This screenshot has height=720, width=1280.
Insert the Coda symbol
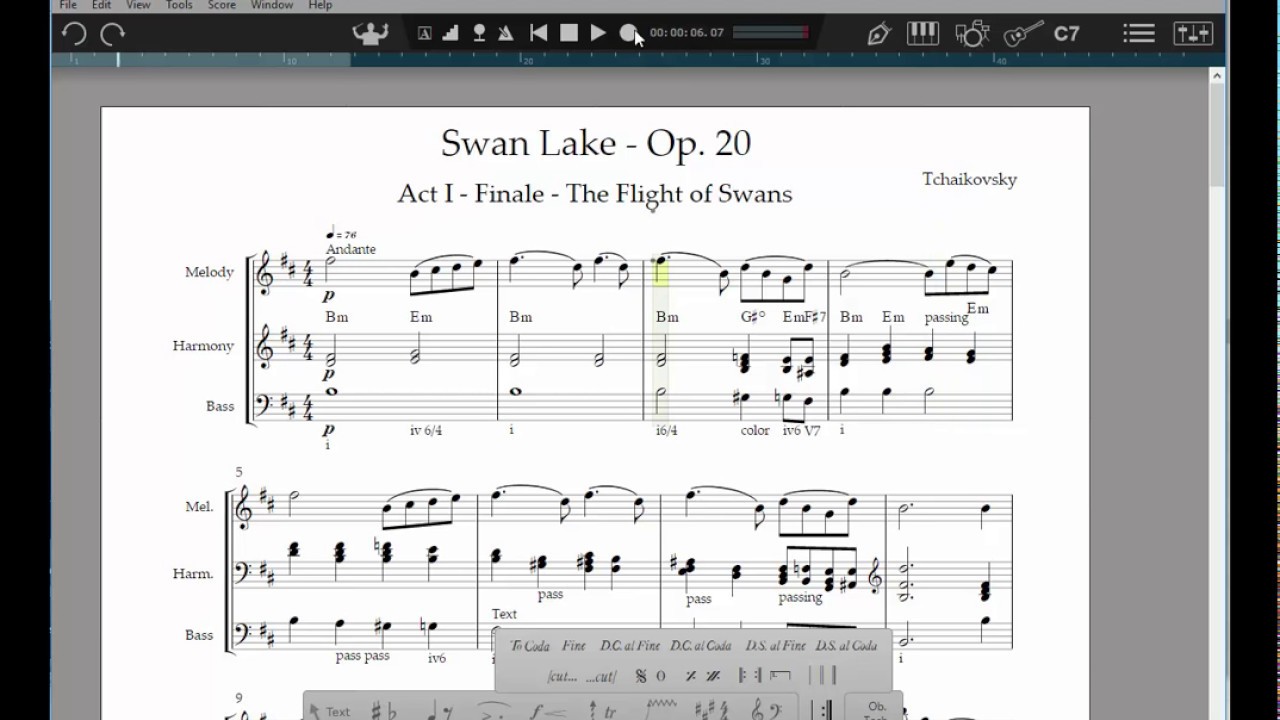[660, 676]
